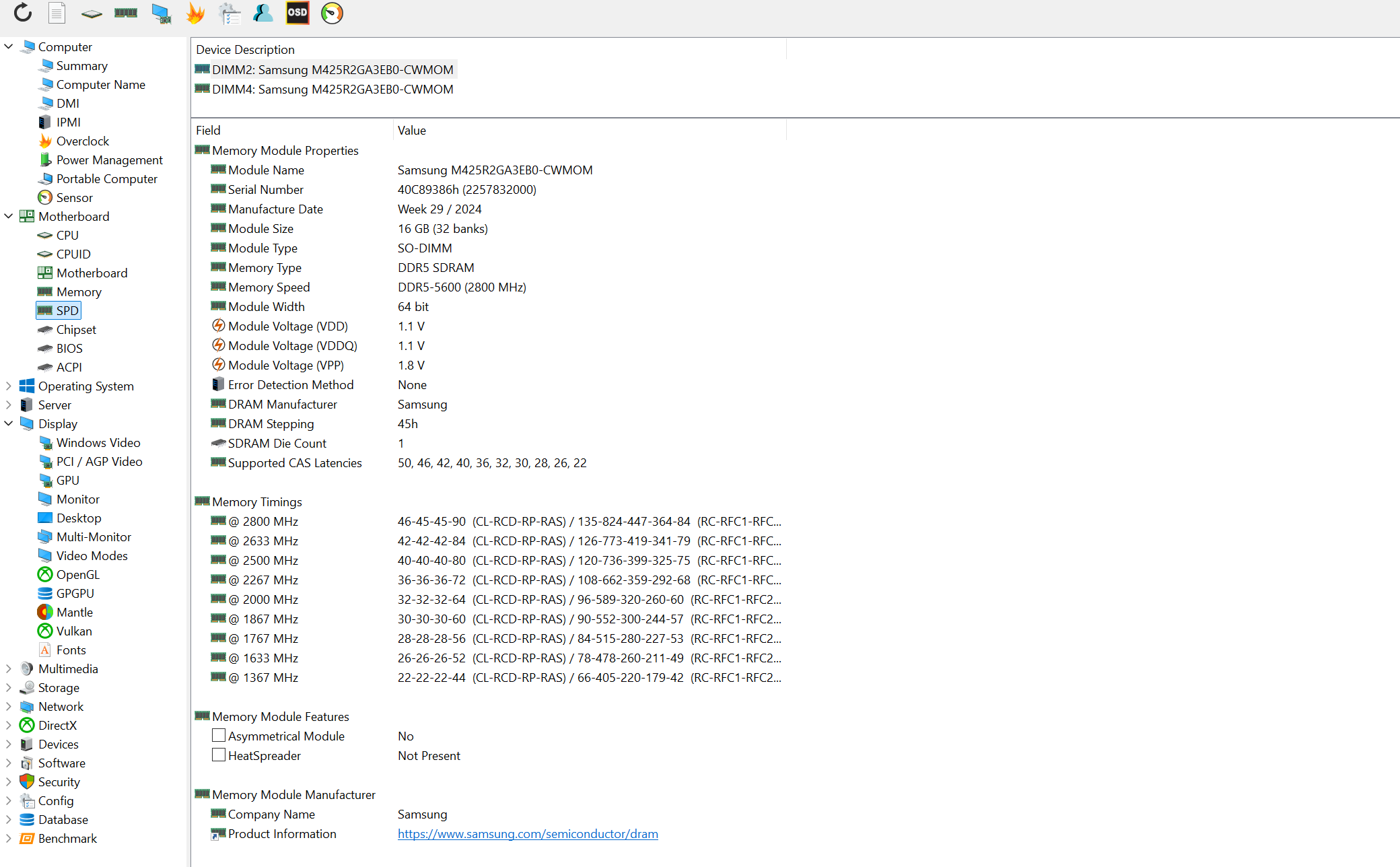
Task: Collapse the Motherboard tree node
Action: click(x=9, y=216)
